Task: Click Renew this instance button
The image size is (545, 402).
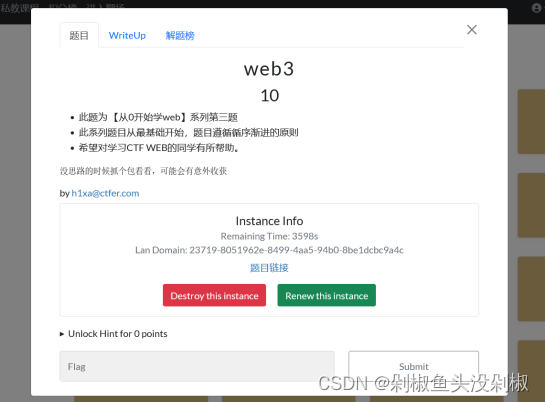Action: click(327, 295)
